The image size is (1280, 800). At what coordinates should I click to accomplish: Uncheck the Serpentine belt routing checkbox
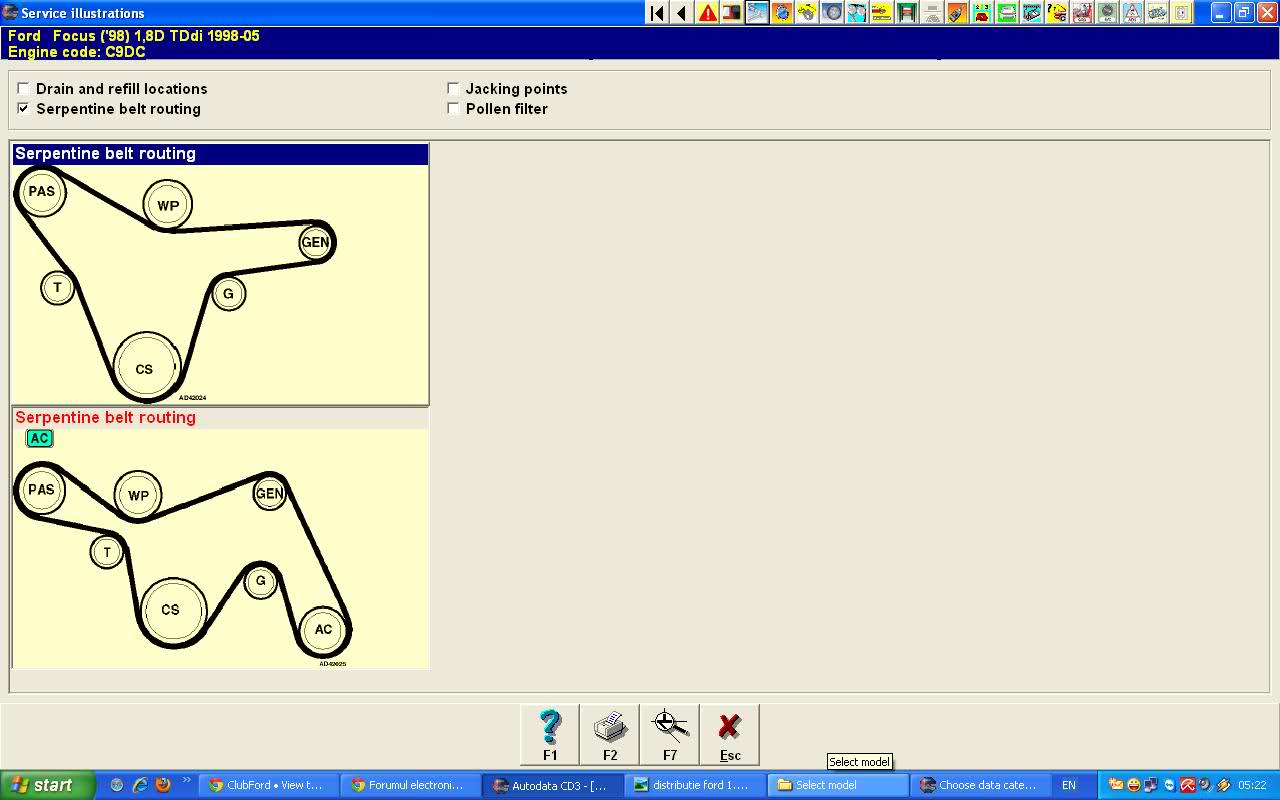click(x=24, y=109)
